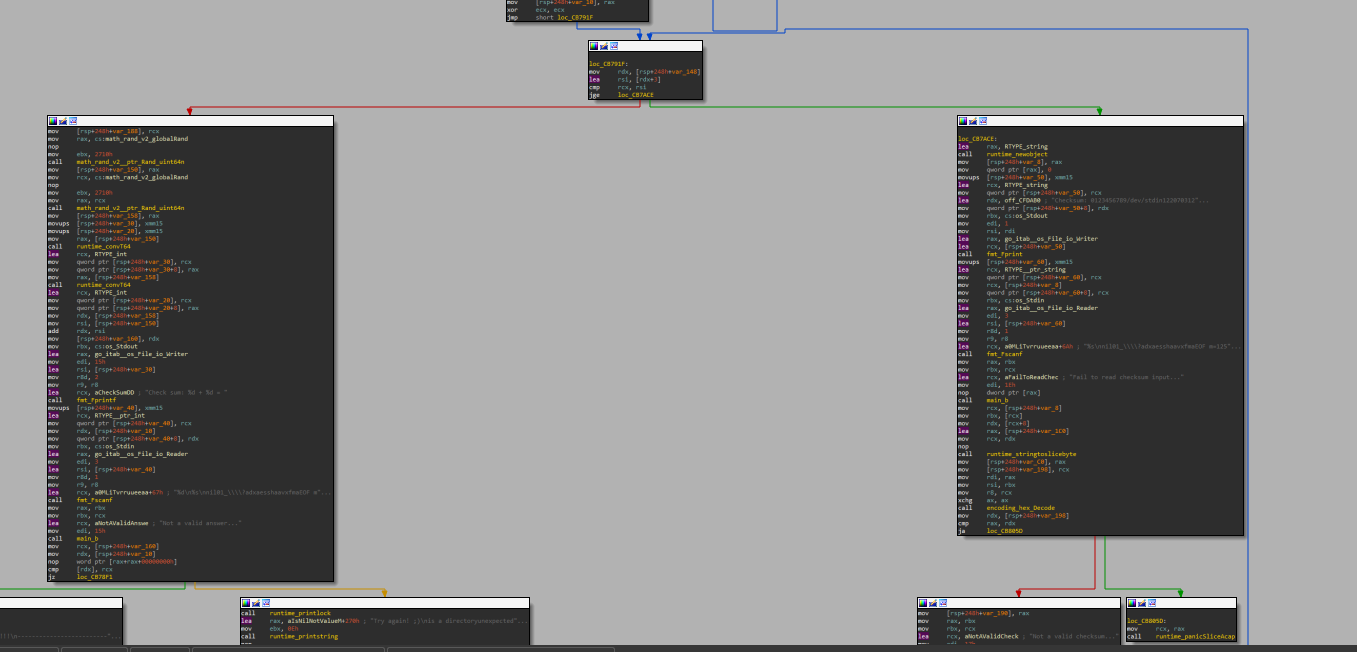Click the edit-node icon on loc_CB7ACE block header

[972, 119]
